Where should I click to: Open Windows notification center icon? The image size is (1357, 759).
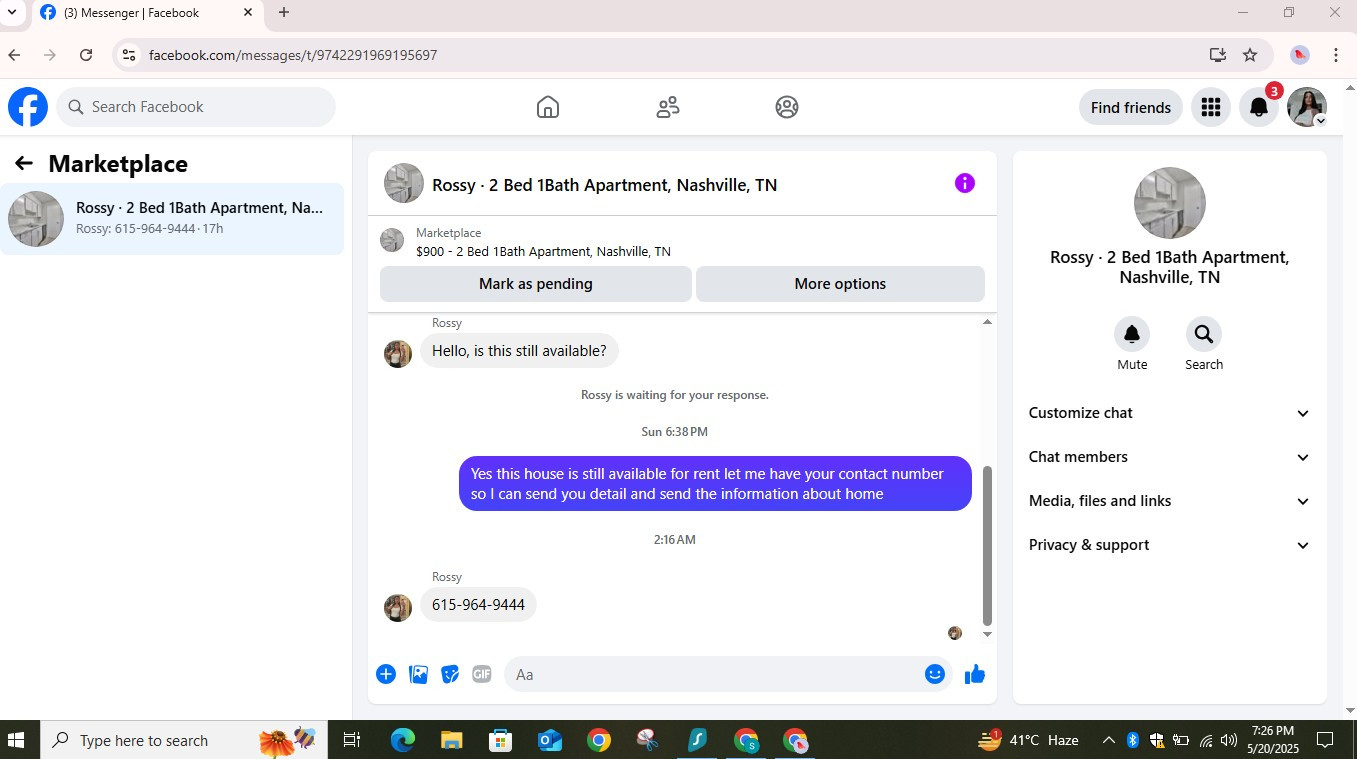click(1325, 740)
